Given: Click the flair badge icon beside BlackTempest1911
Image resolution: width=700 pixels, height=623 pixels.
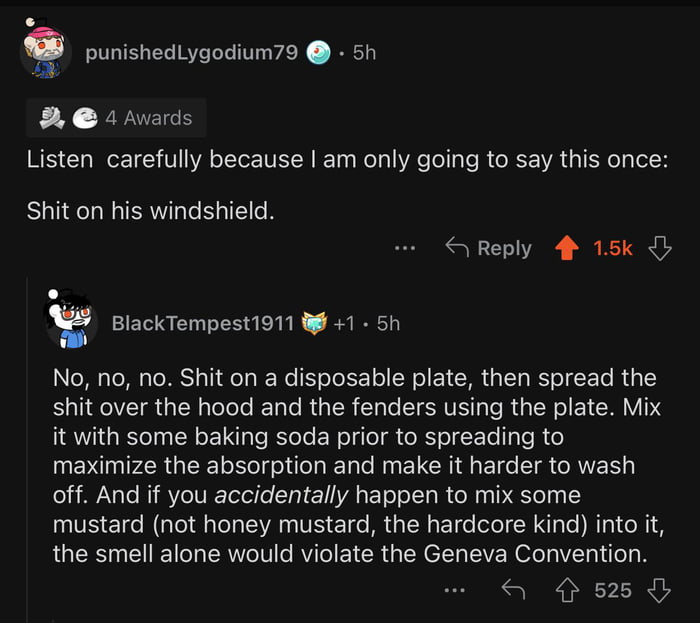Looking at the screenshot, I should coord(315,323).
